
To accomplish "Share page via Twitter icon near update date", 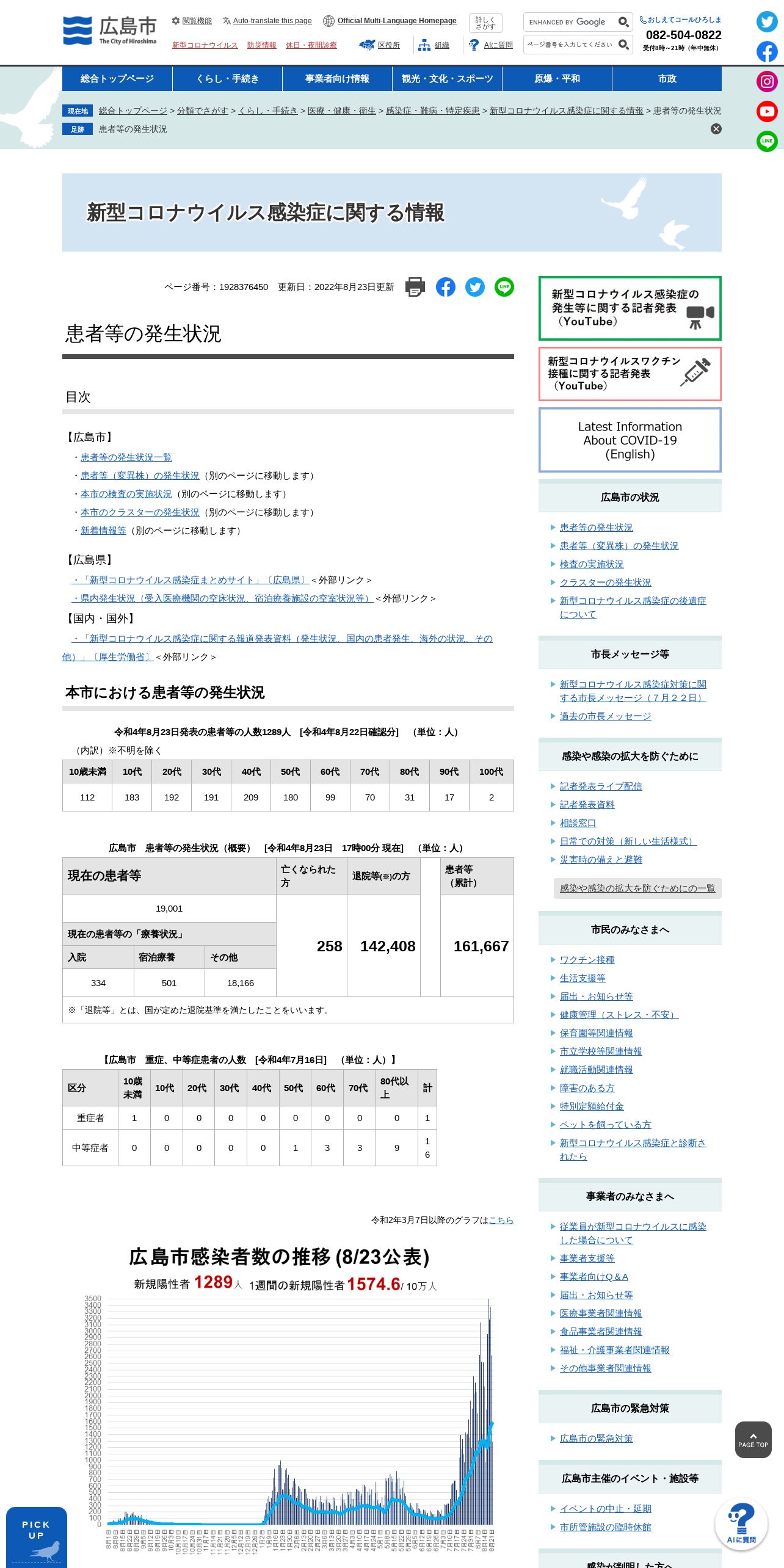I will click(475, 287).
